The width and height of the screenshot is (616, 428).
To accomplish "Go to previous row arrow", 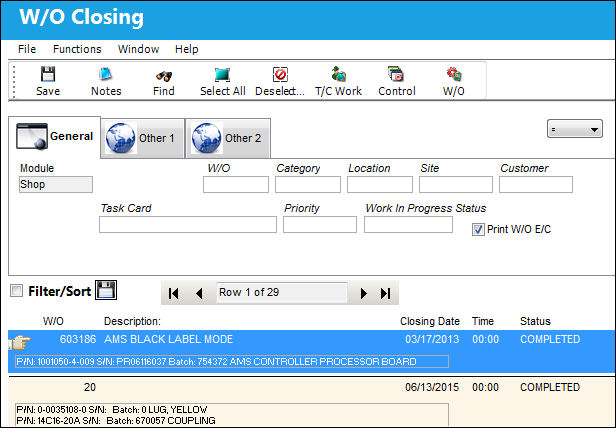I will coord(199,293).
